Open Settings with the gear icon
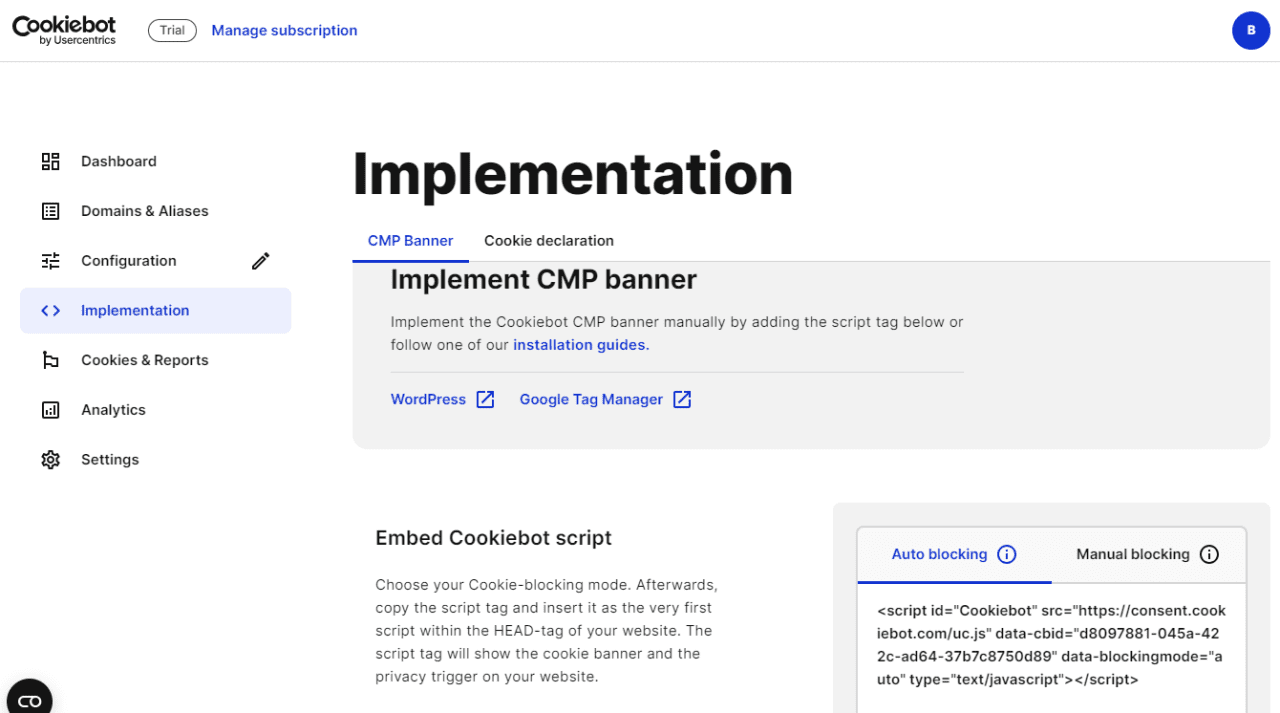1280x713 pixels. pos(50,459)
